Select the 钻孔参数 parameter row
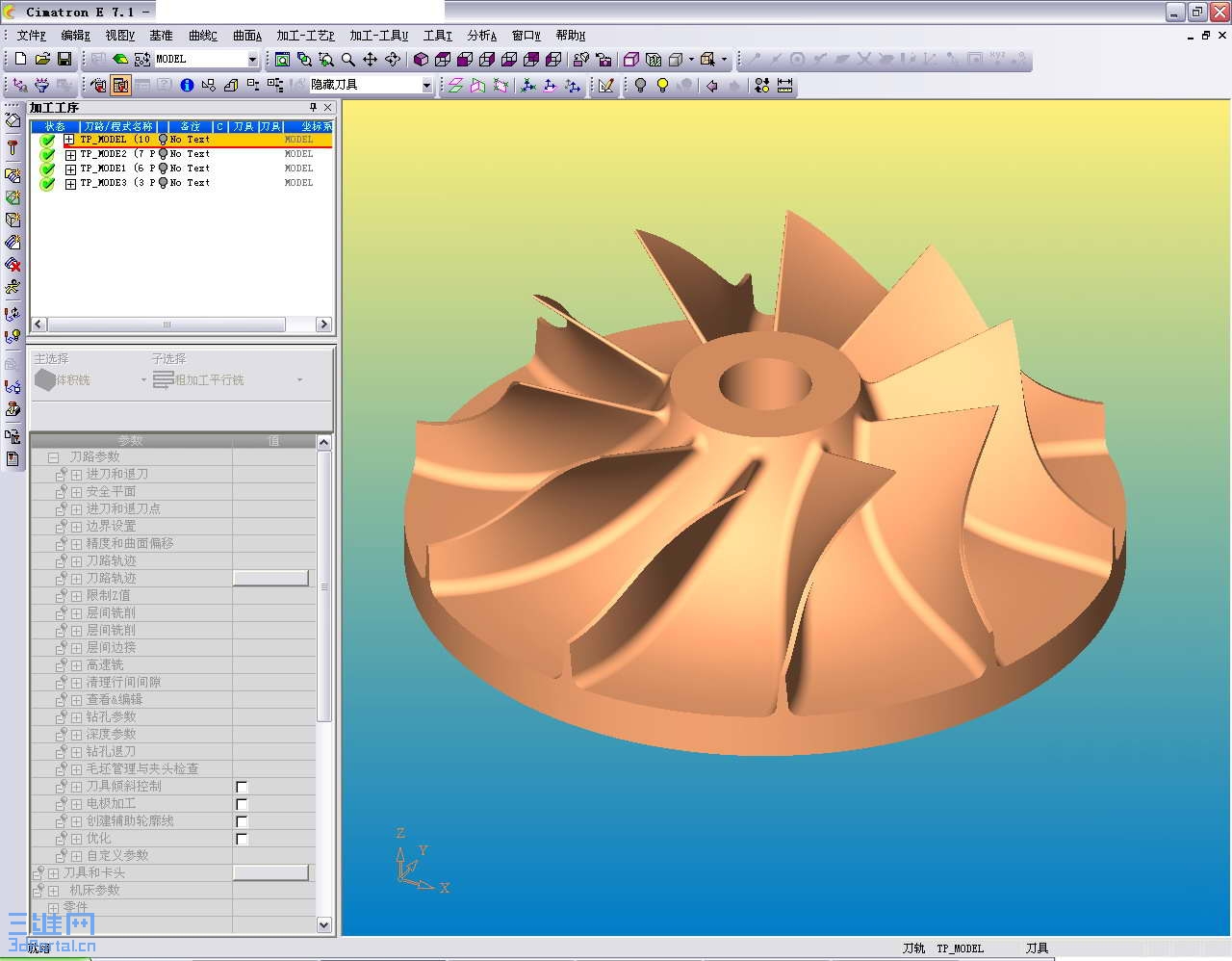1232x961 pixels. (173, 717)
